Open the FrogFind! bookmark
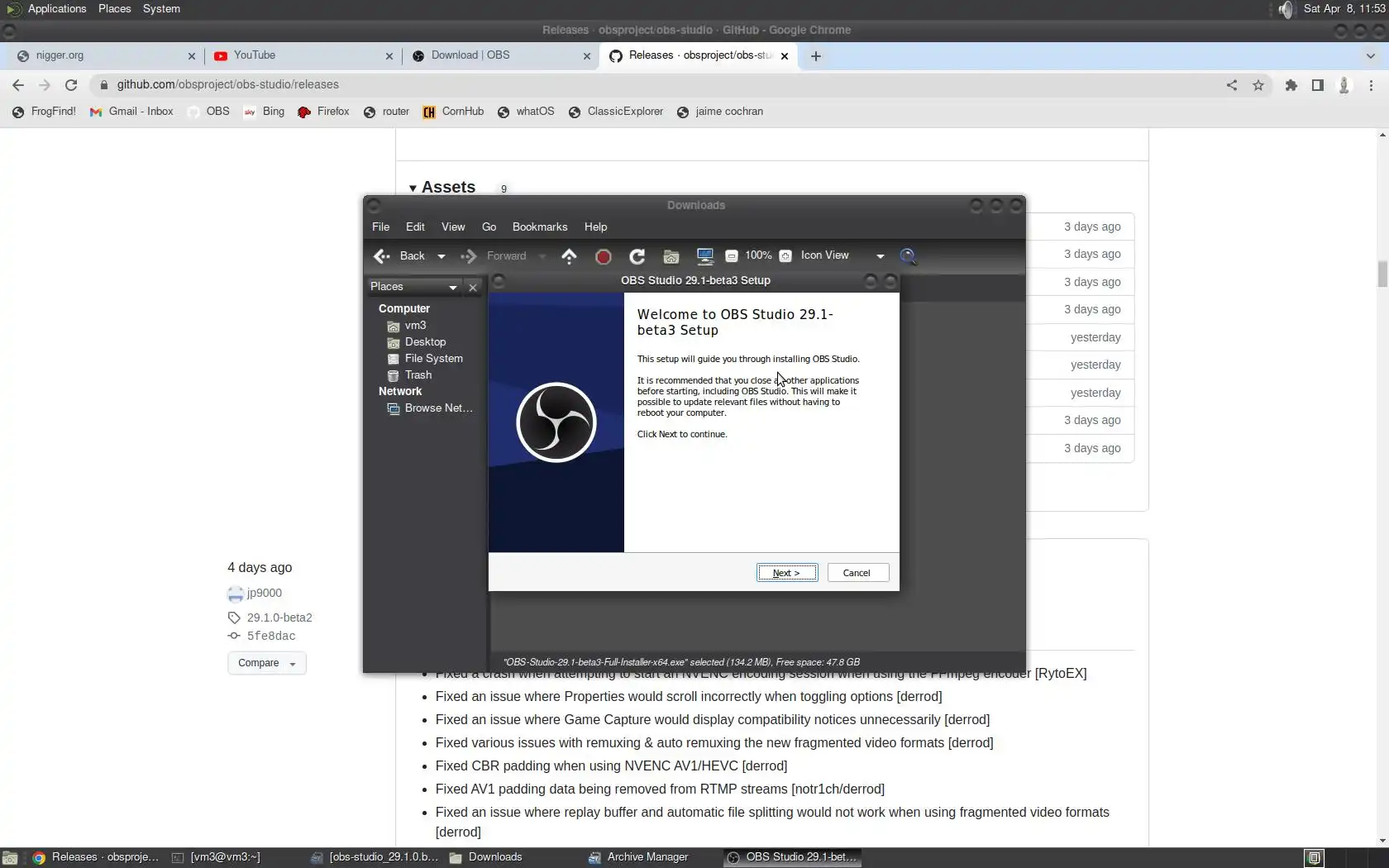 pos(44,112)
